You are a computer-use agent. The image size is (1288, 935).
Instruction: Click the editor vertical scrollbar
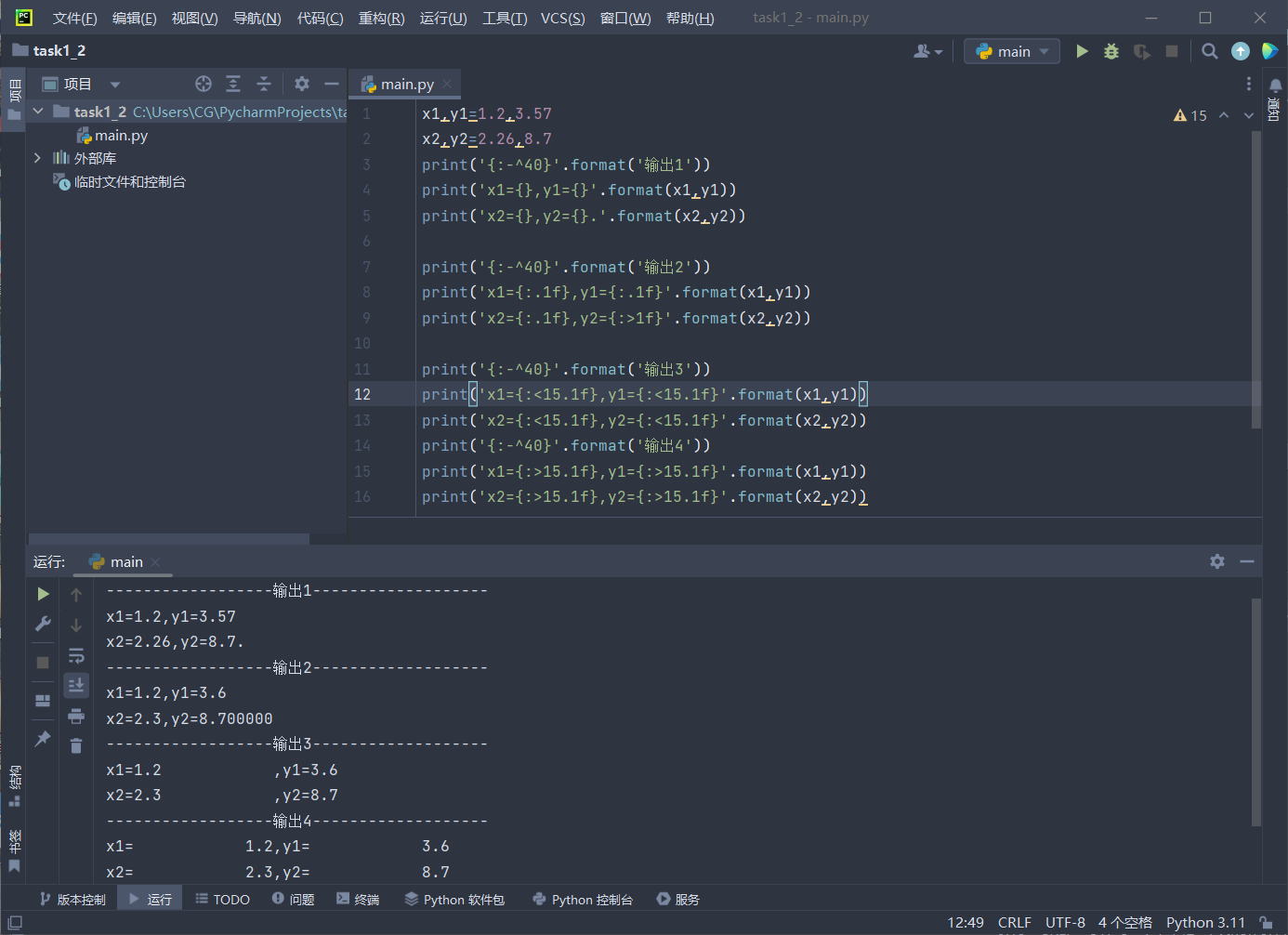1256,279
